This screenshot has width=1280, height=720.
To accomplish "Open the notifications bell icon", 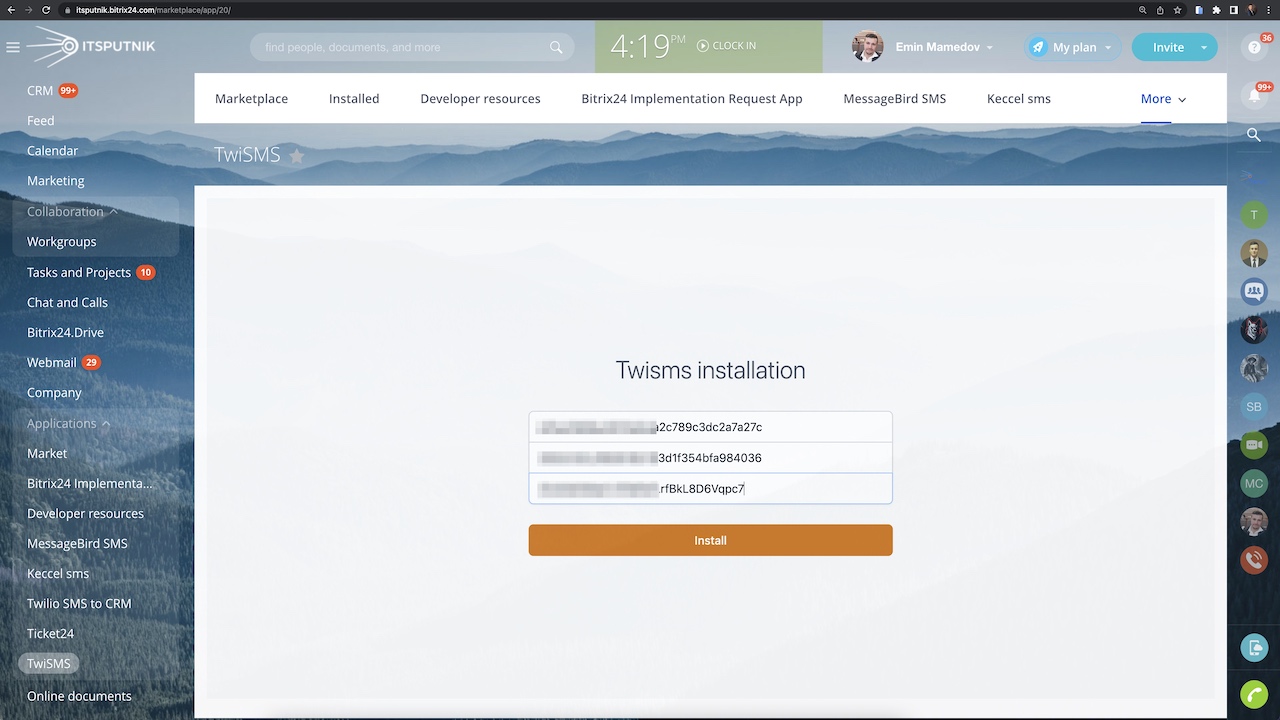I will [1254, 96].
